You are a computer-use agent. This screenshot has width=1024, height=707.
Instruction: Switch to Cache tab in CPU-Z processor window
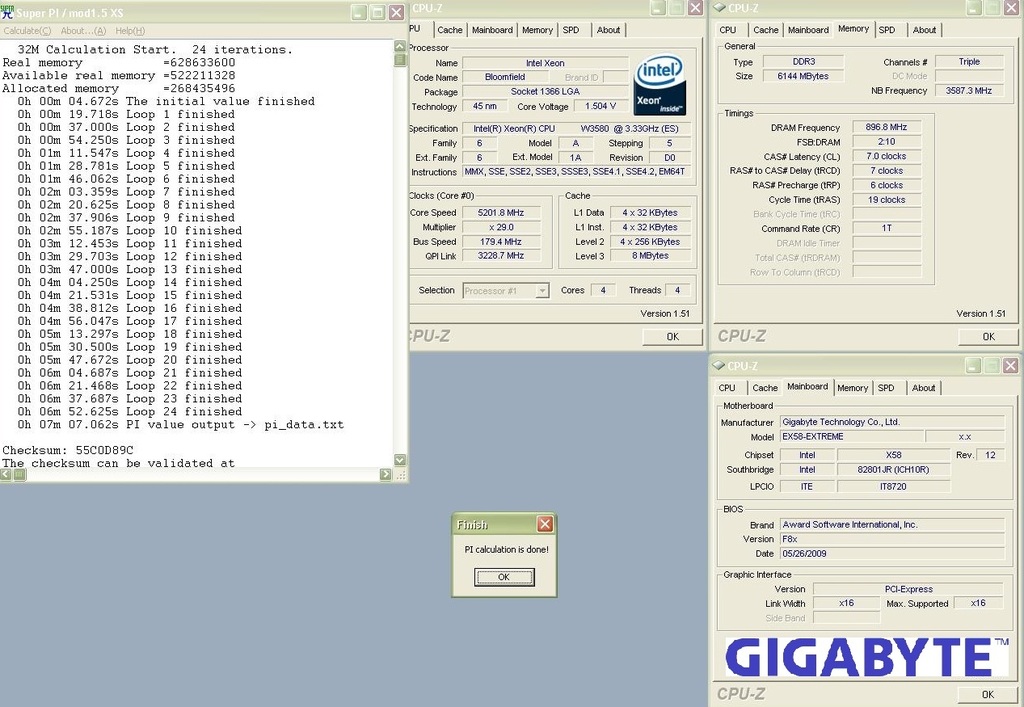pyautogui.click(x=449, y=30)
